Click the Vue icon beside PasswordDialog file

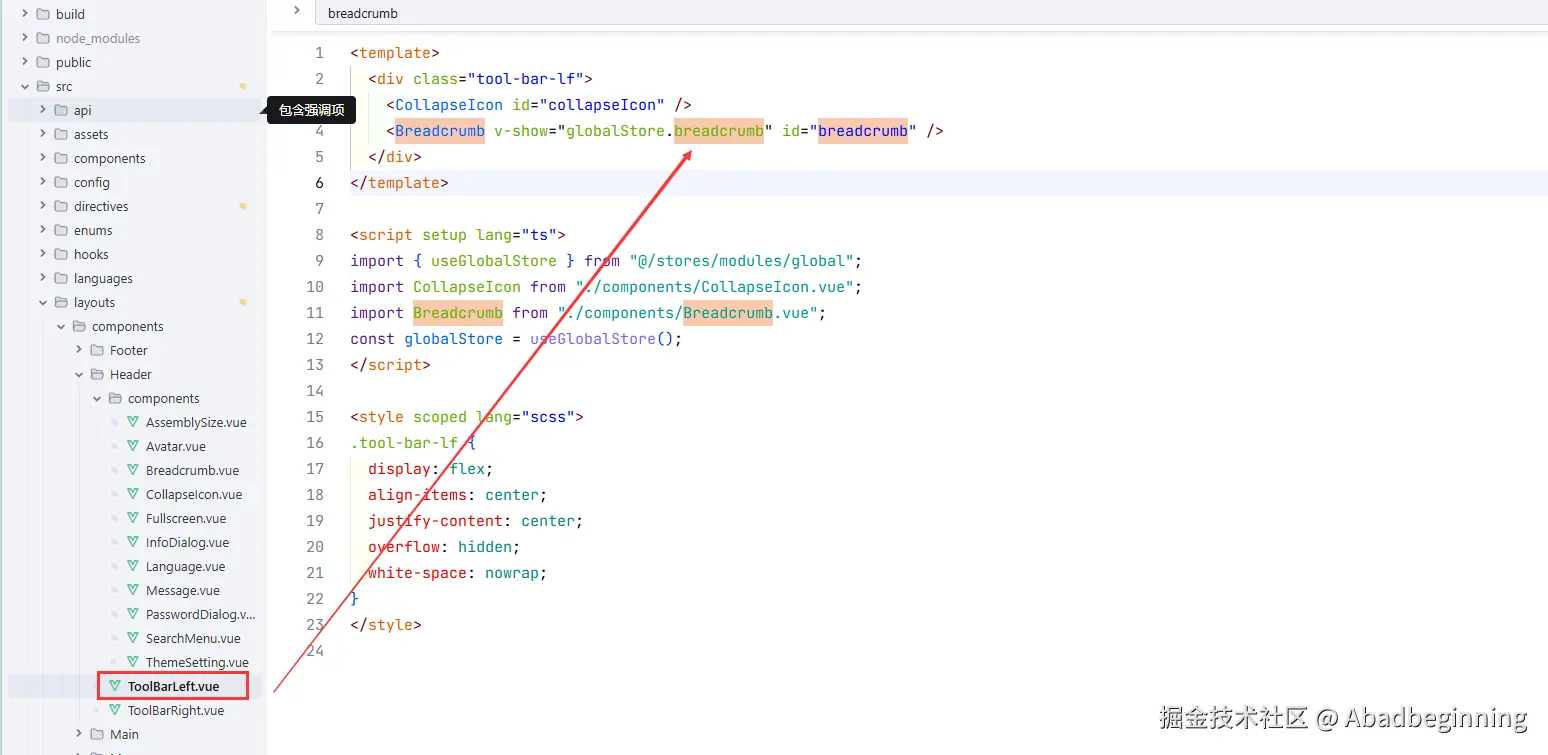tap(133, 614)
